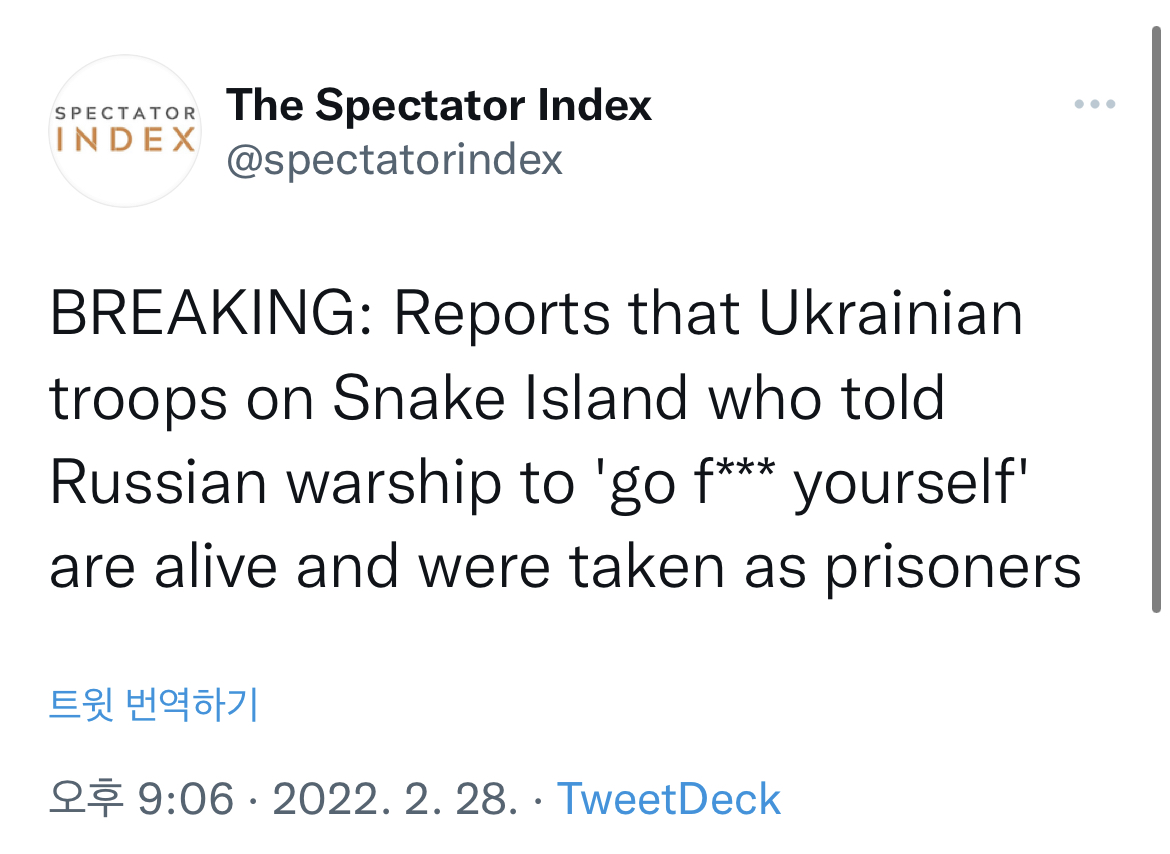Click the orange INDEX logo text
Image resolution: width=1170 pixels, height=854 pixels.
tap(124, 140)
